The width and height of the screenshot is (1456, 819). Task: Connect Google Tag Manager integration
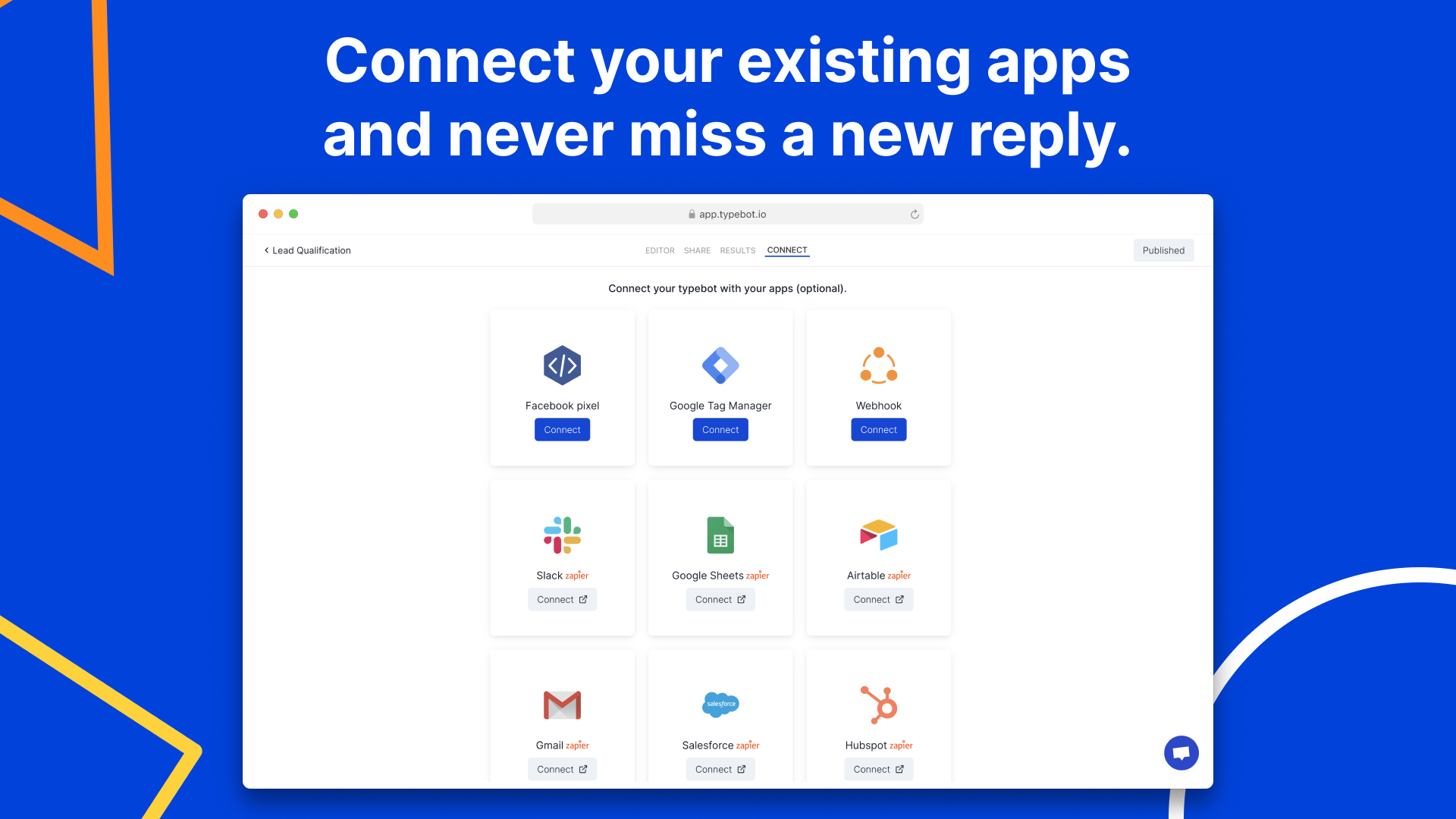click(720, 429)
